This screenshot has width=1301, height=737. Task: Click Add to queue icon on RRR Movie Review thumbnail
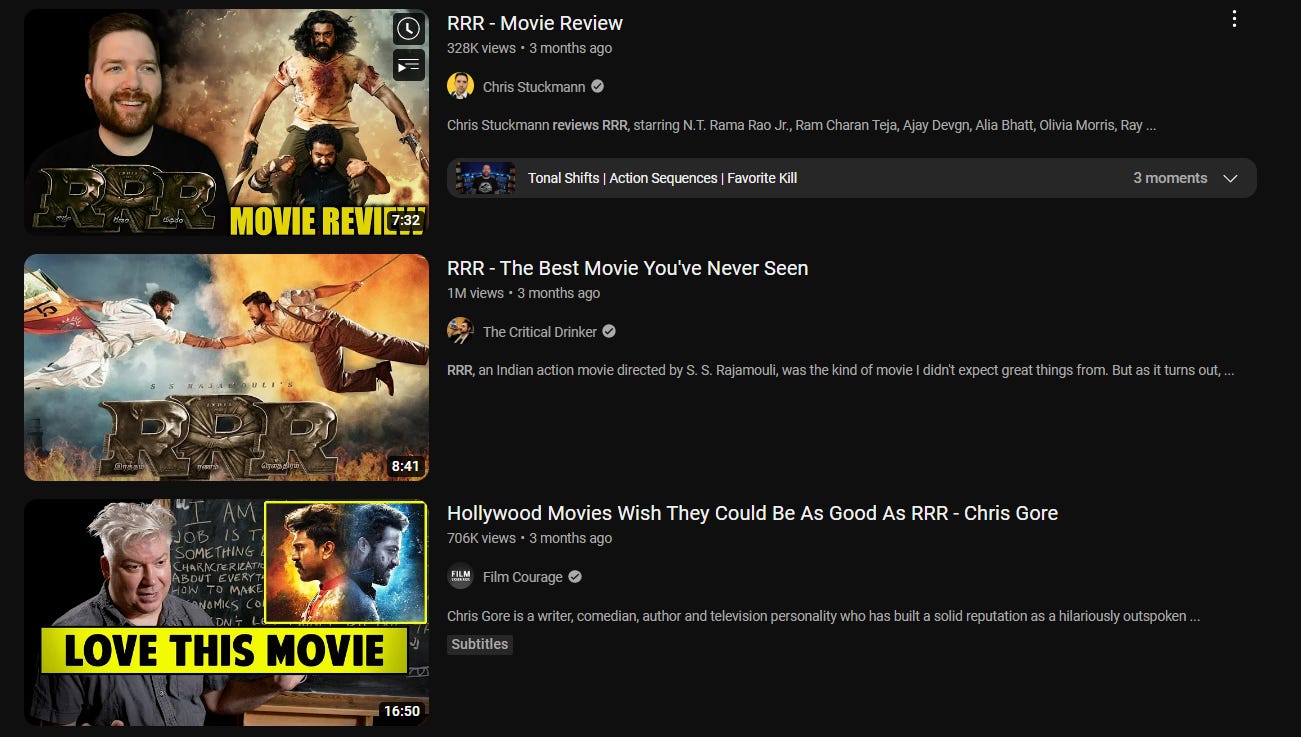click(x=408, y=66)
